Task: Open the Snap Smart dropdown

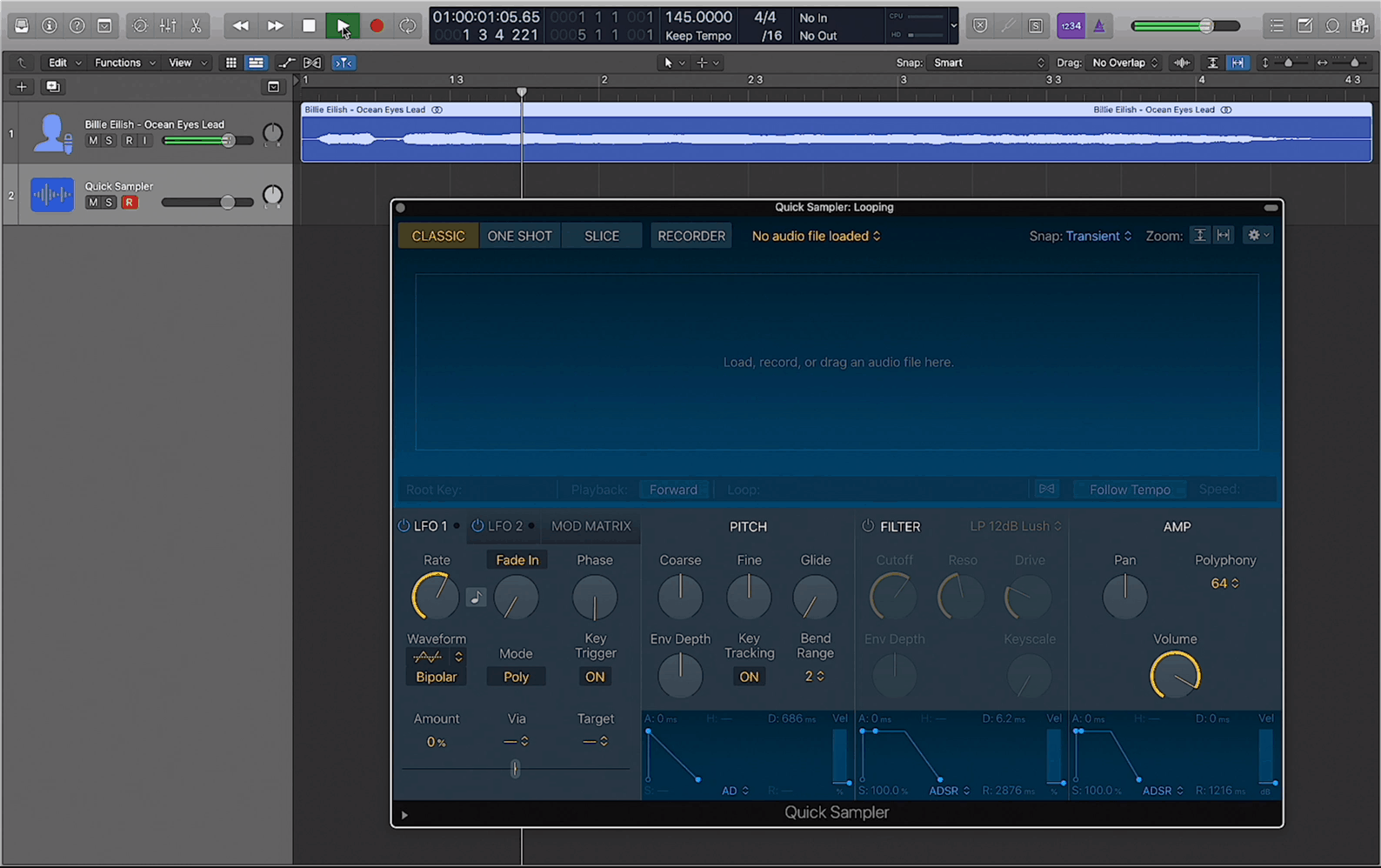Action: click(988, 63)
